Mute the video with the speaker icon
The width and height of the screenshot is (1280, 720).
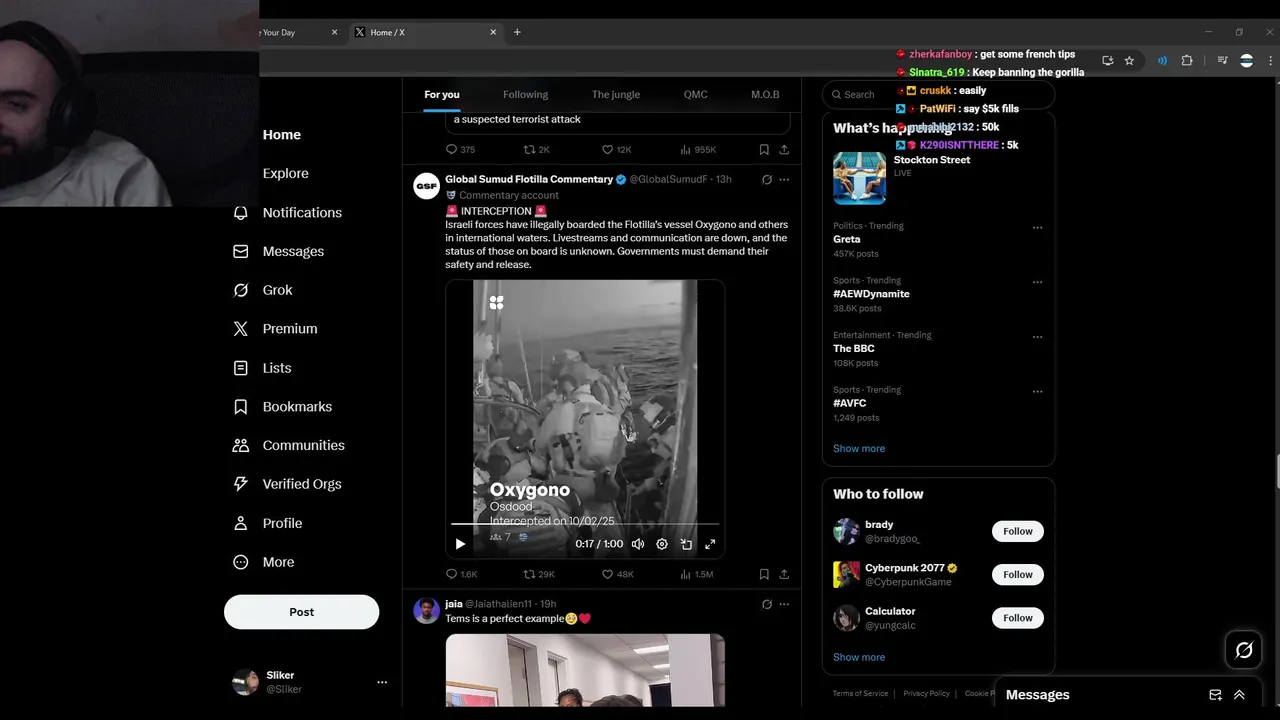638,544
